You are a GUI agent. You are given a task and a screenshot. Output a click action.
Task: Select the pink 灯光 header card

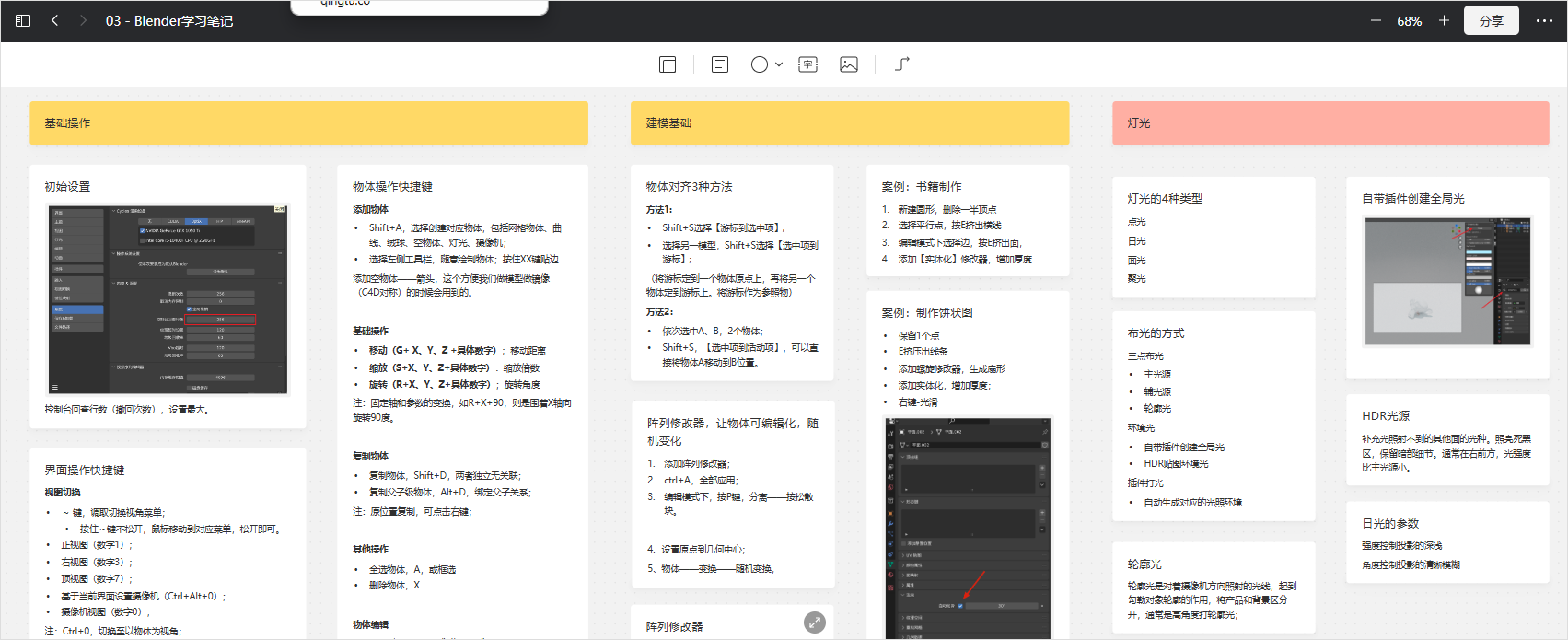pos(1330,123)
